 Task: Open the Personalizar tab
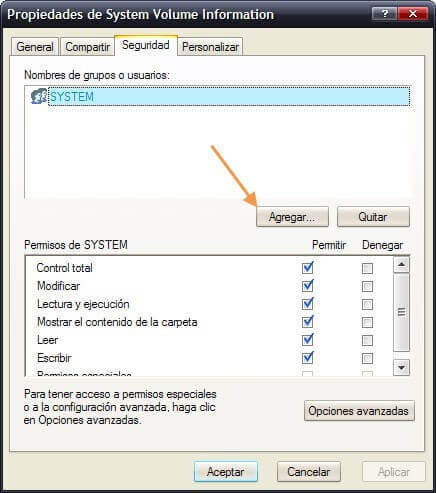point(210,47)
